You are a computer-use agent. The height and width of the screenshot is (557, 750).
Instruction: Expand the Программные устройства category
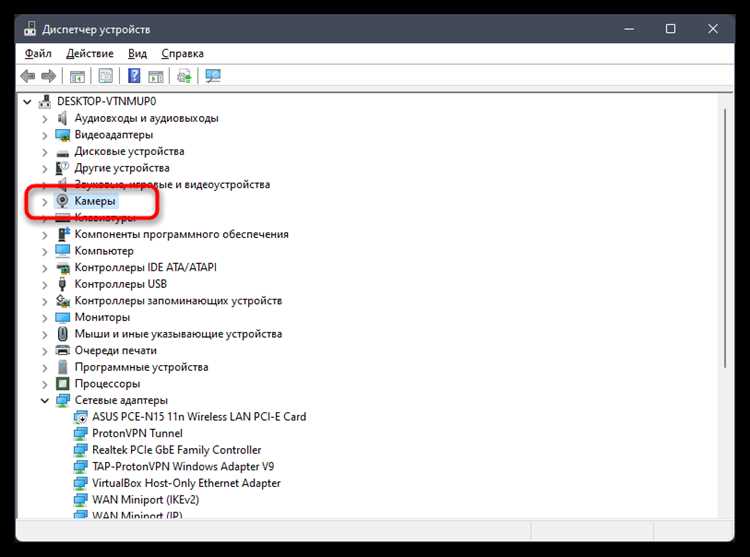(x=44, y=368)
